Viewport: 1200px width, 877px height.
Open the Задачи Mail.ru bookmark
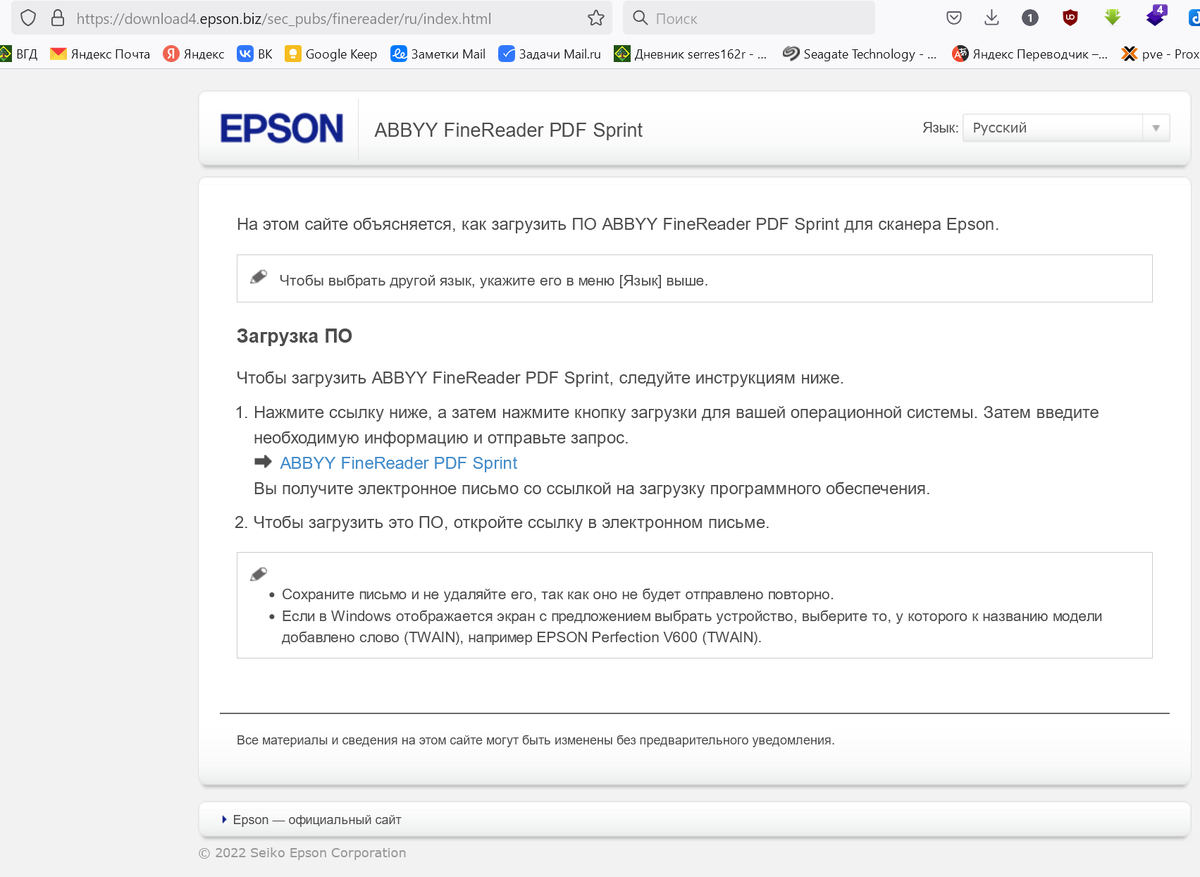550,54
